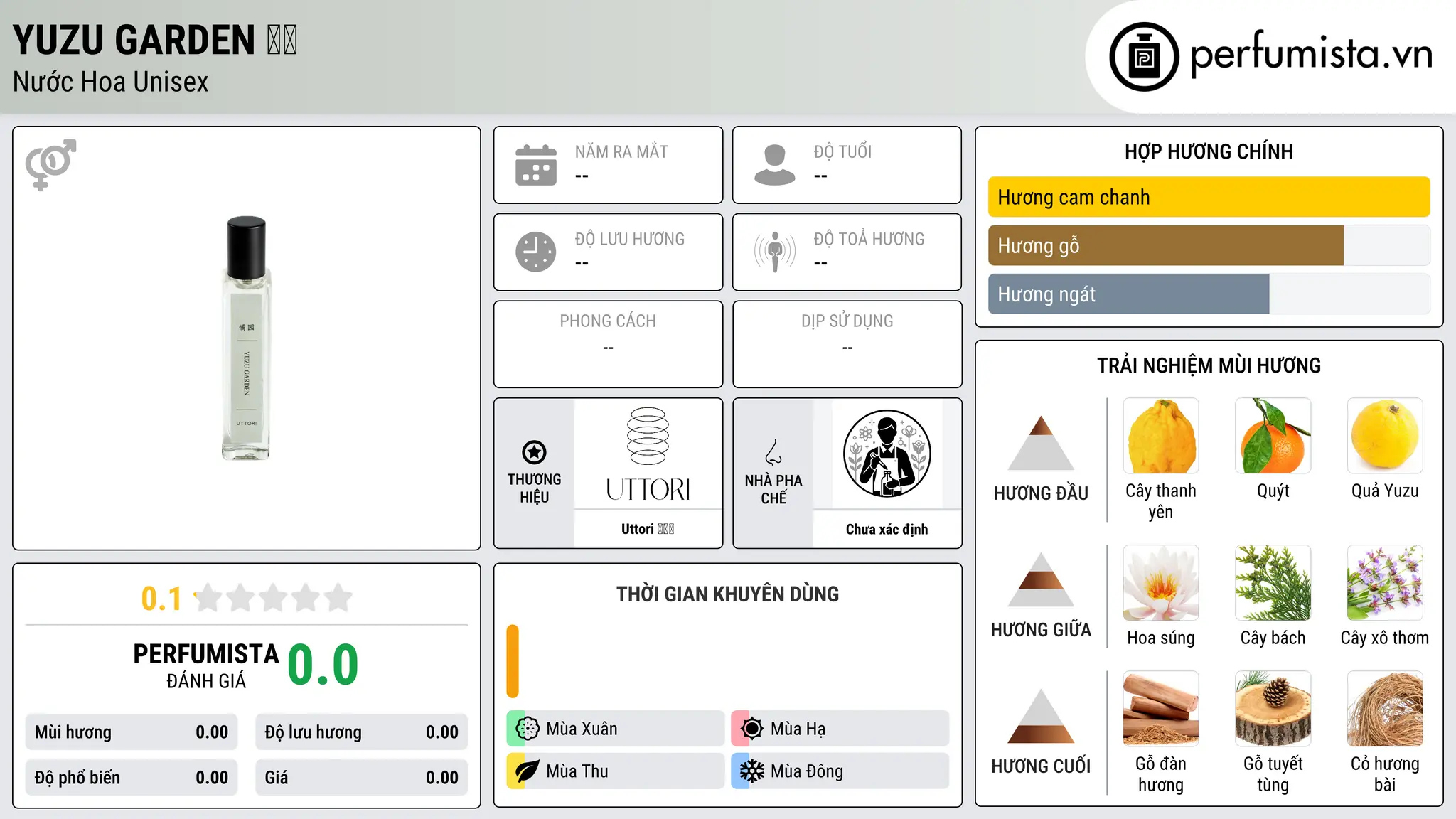Click the Hương Giữa pyramid icon

click(x=1041, y=579)
